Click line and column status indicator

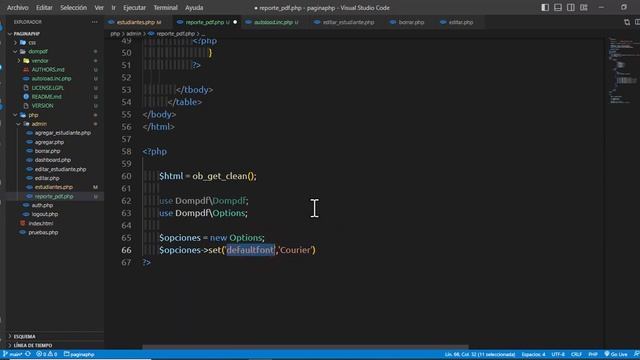[x=480, y=354]
